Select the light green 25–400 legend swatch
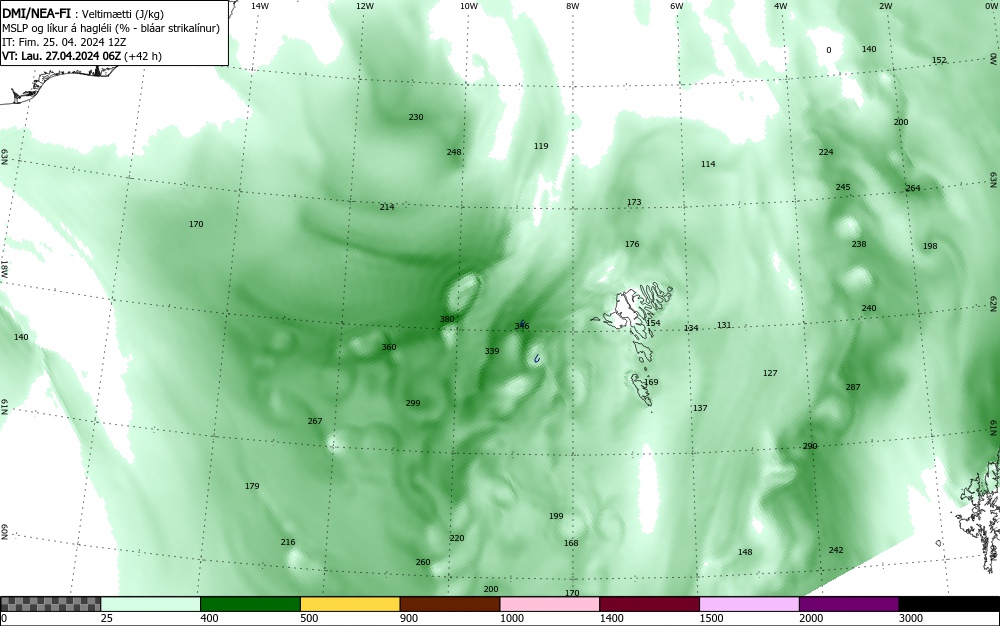This screenshot has height=626, width=1000. pos(151,604)
